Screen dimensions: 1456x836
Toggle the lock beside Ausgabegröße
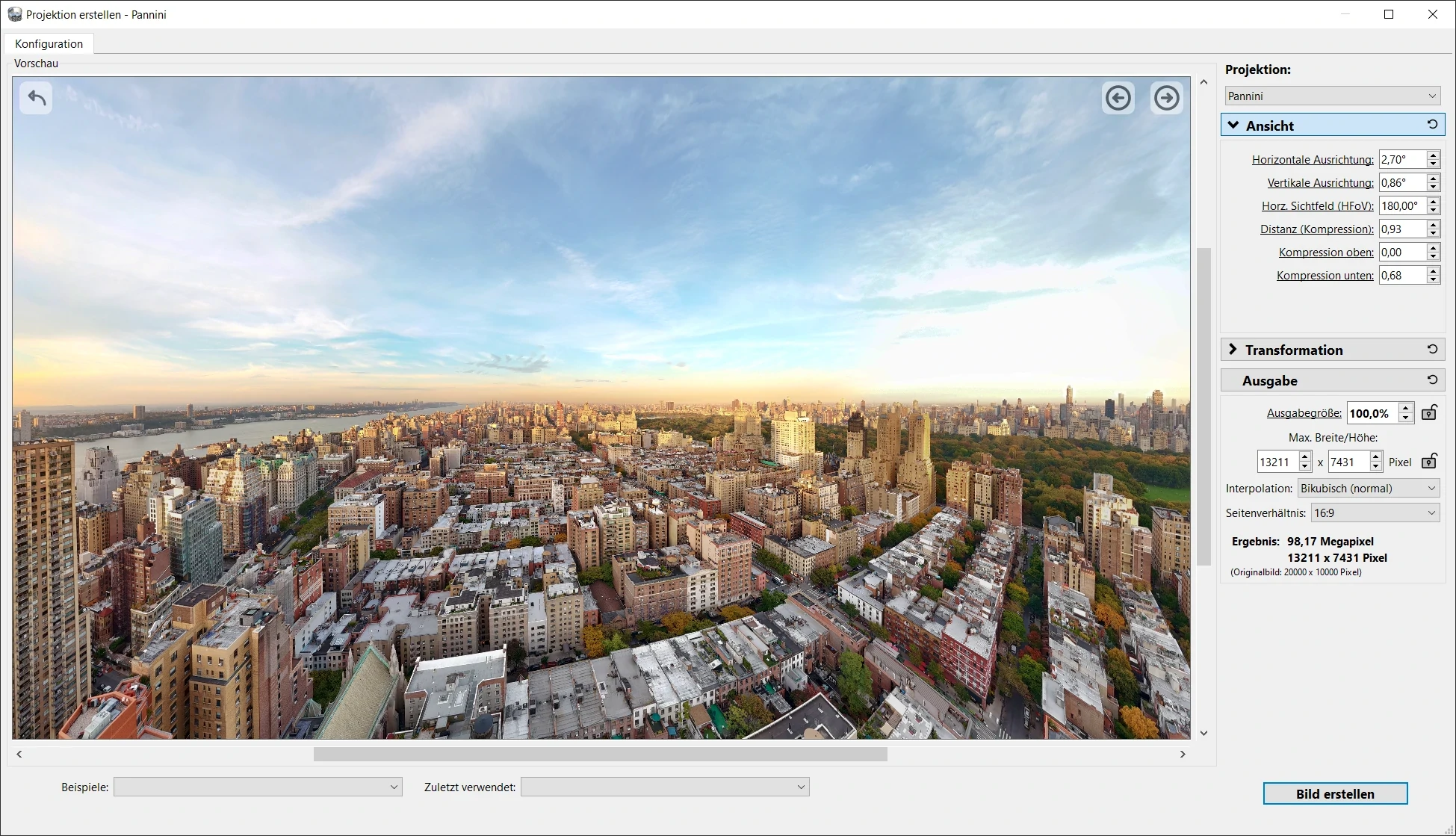(x=1428, y=412)
